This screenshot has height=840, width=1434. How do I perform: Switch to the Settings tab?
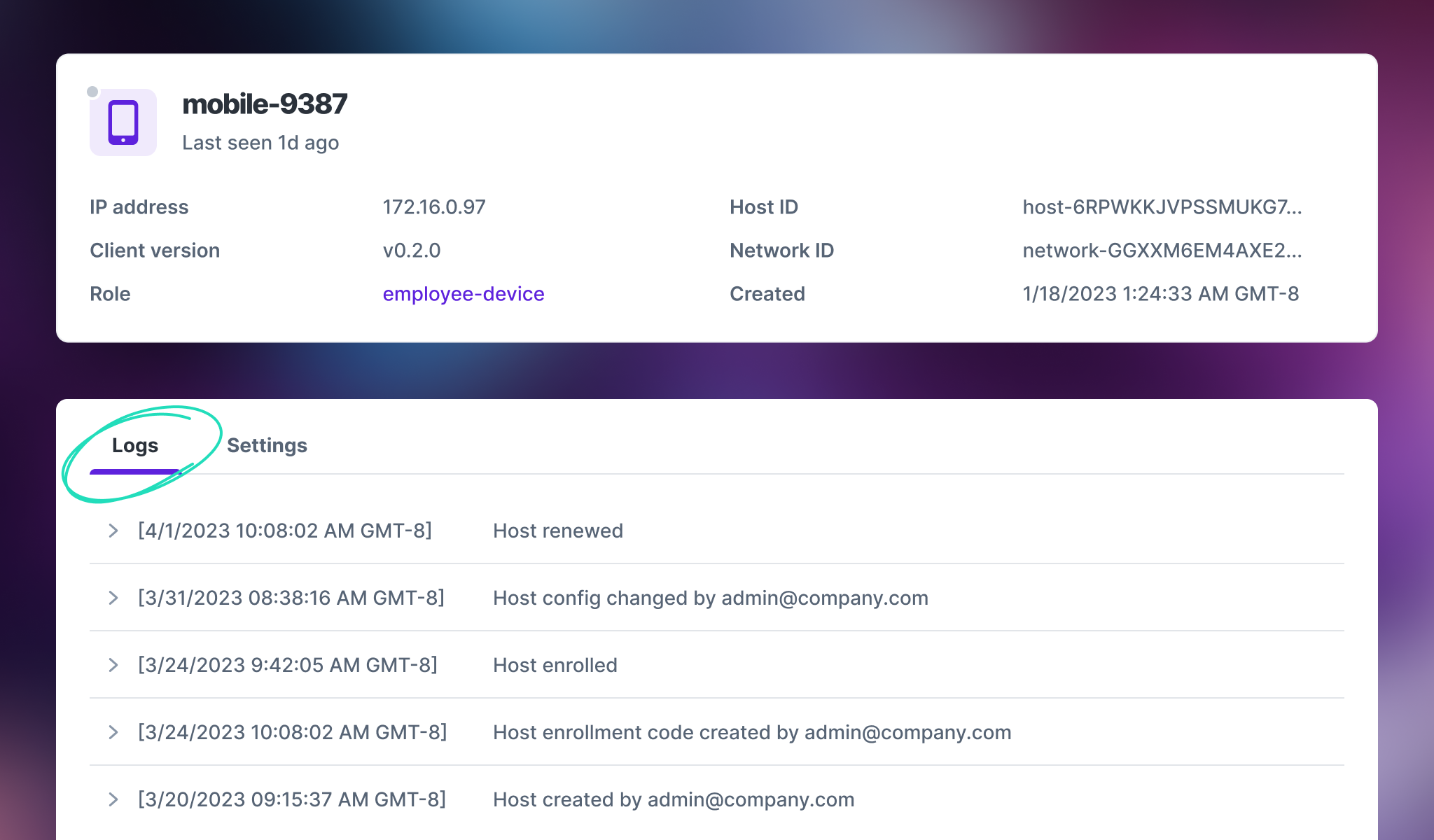tap(266, 445)
